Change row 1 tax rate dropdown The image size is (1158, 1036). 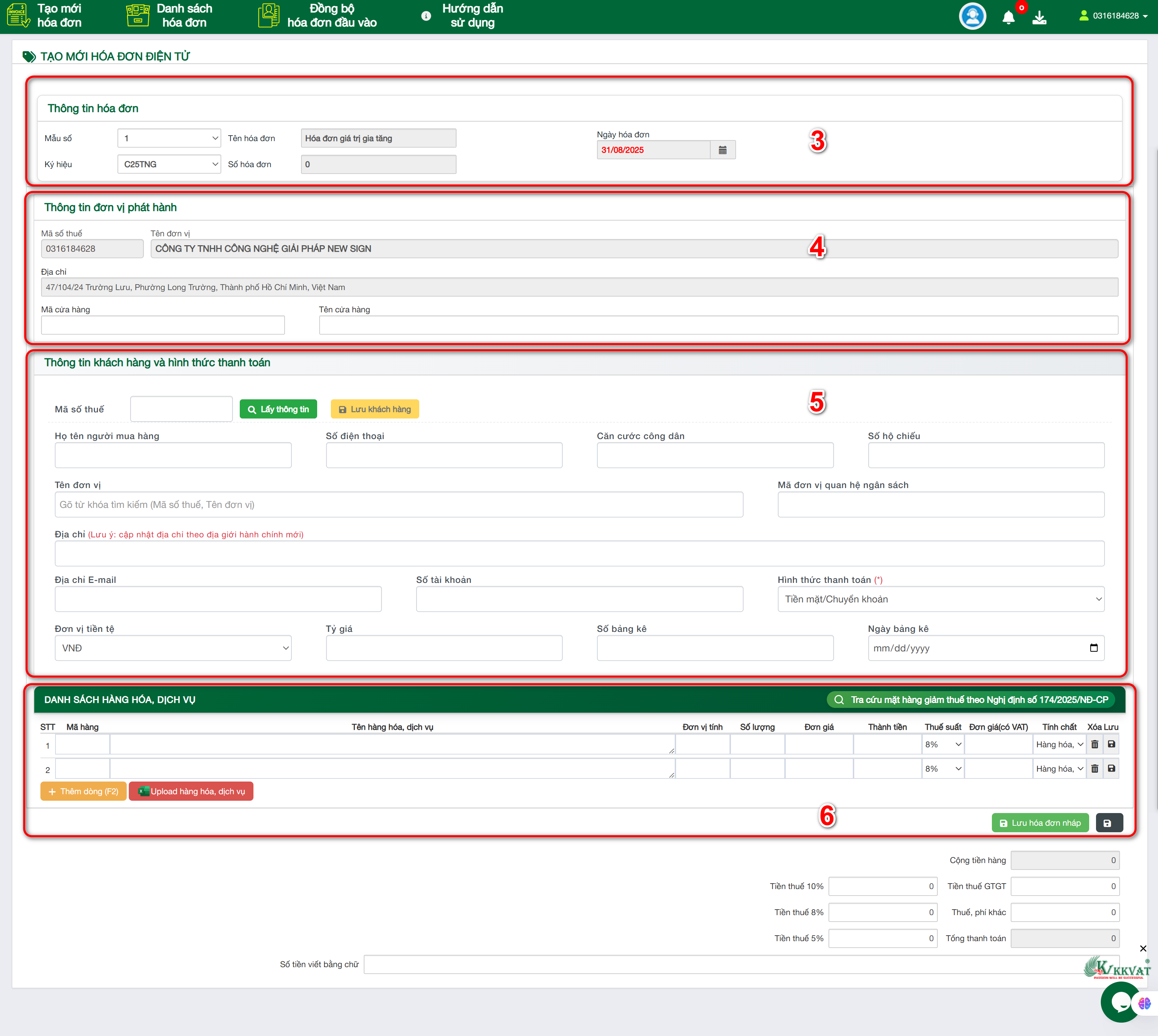pyautogui.click(x=942, y=745)
